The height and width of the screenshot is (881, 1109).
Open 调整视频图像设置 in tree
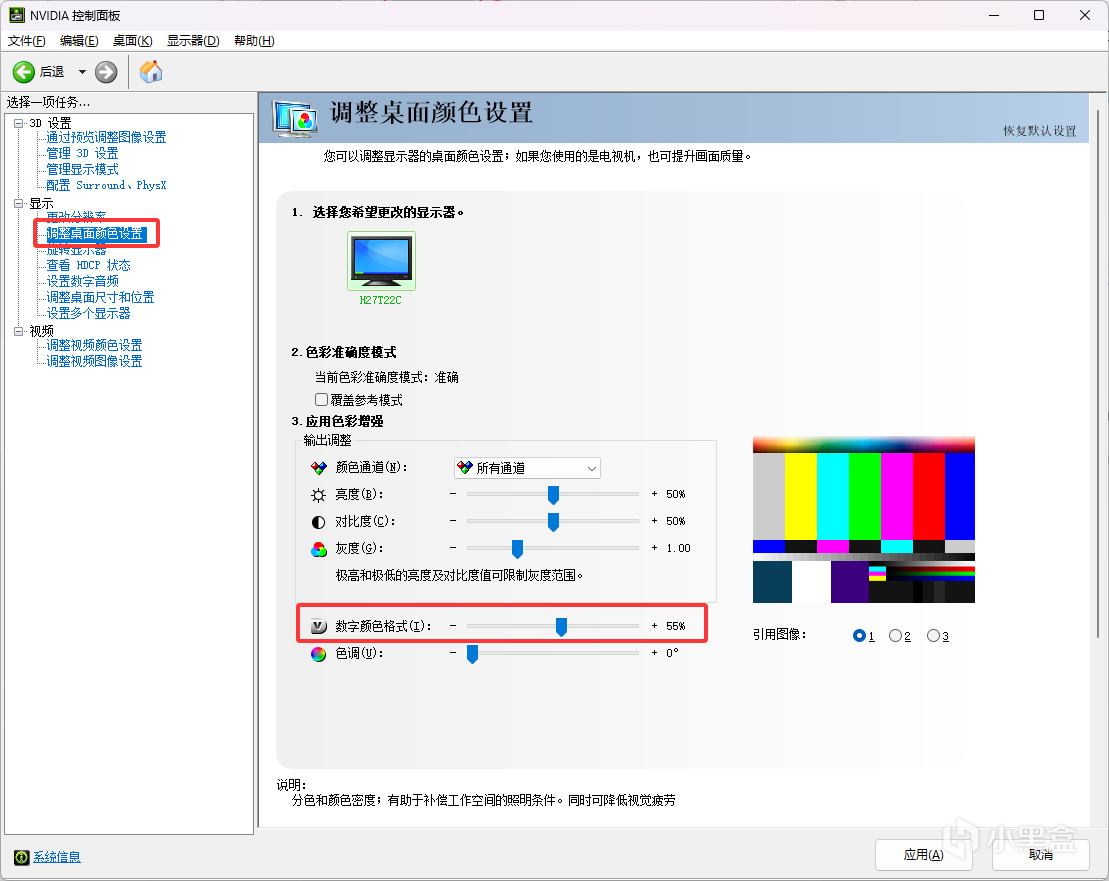coord(94,361)
